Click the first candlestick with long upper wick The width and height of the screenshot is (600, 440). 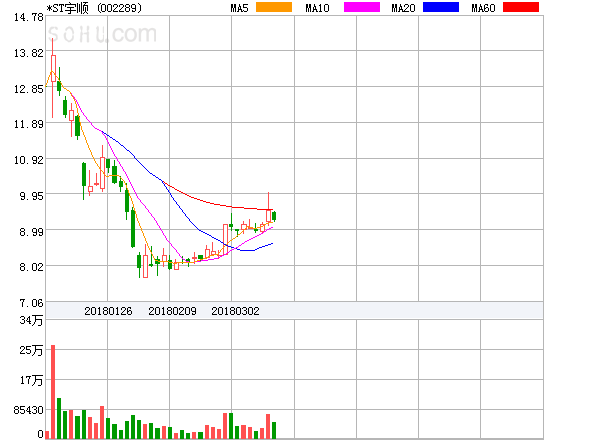point(53,78)
